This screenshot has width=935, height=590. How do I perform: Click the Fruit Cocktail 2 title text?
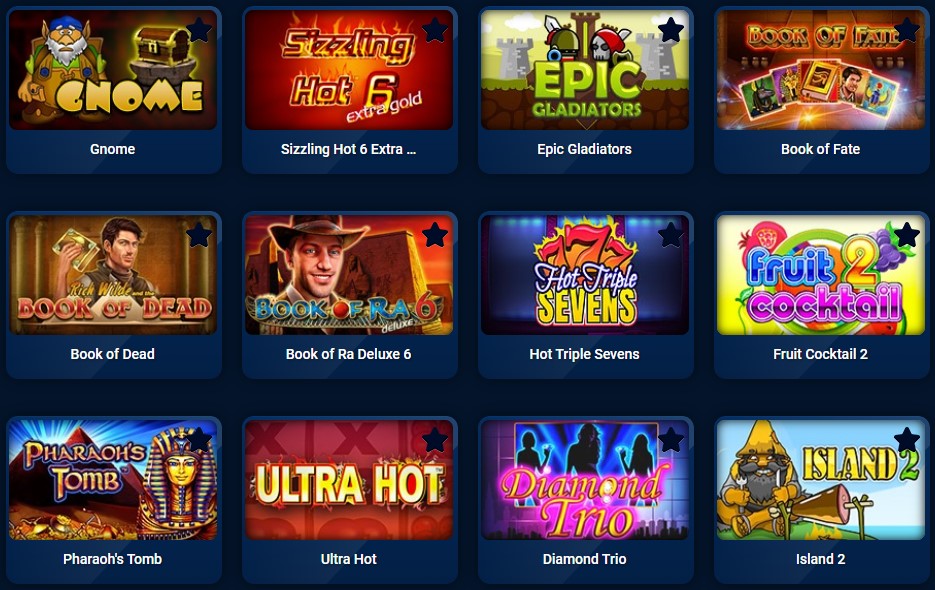pyautogui.click(x=821, y=354)
